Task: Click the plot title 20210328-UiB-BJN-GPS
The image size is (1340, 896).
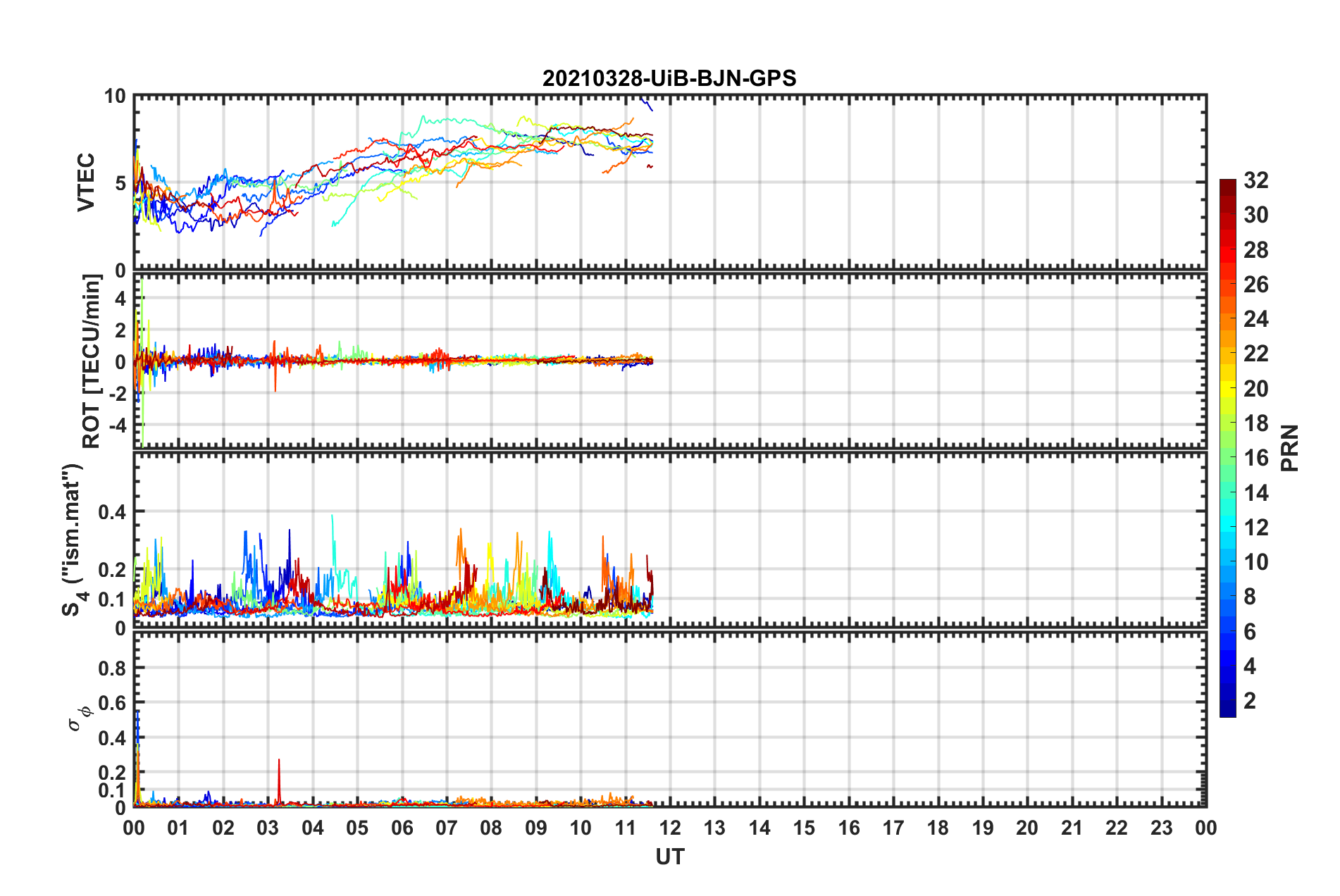Action: [669, 78]
